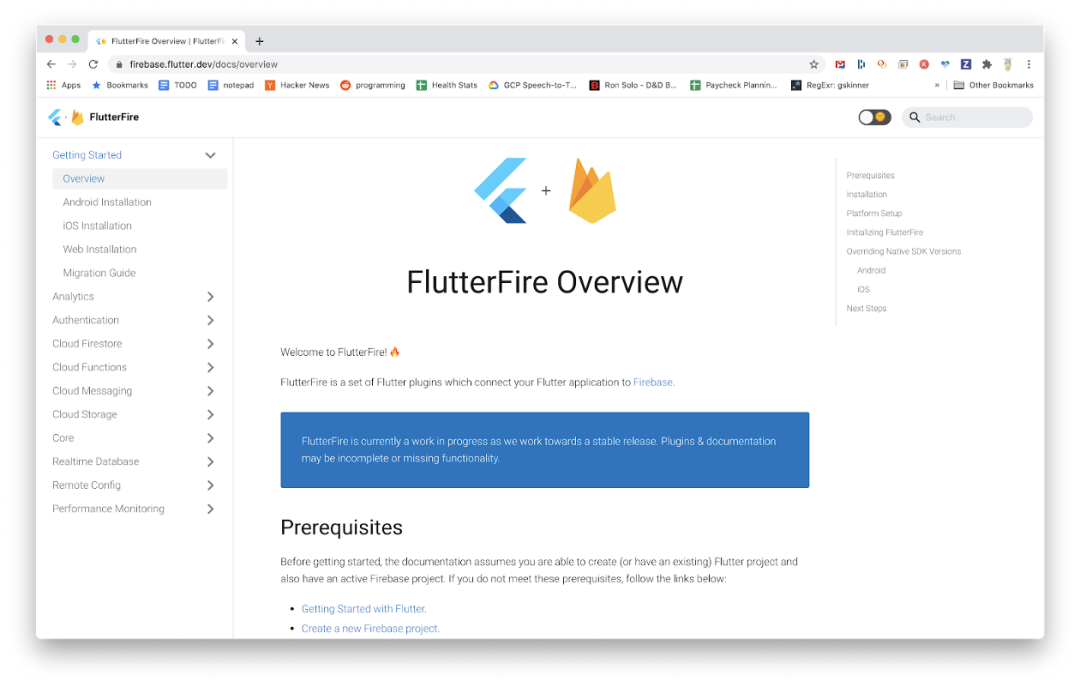The height and width of the screenshot is (687, 1080).
Task: Open the TODO document bookmark
Action: pyautogui.click(x=177, y=85)
